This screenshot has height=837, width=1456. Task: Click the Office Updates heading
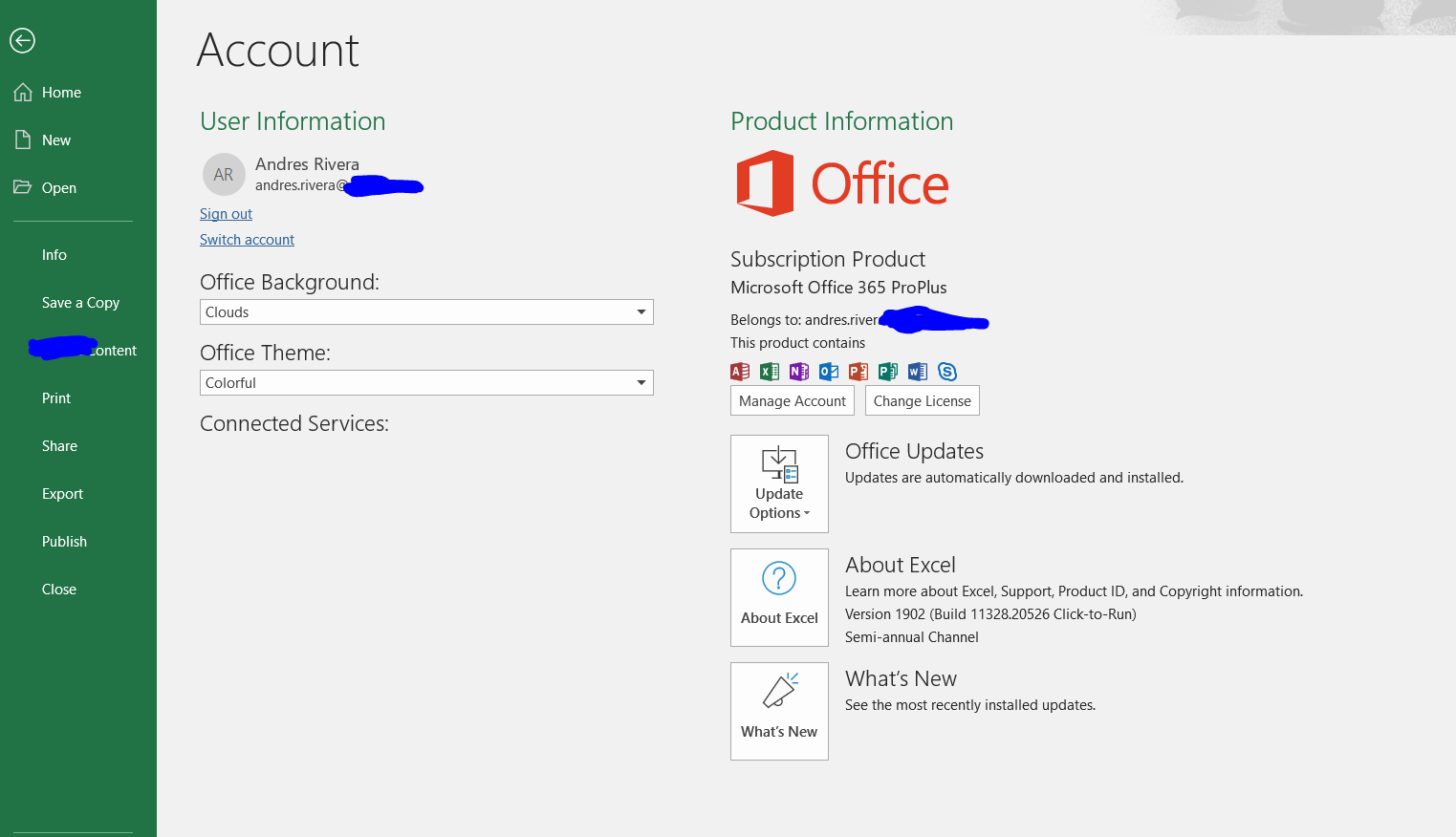(914, 451)
